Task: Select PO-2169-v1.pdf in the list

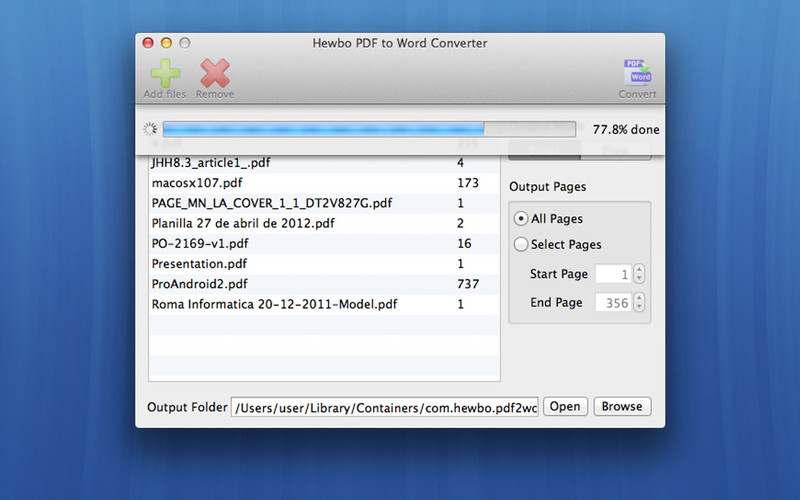Action: (324, 243)
